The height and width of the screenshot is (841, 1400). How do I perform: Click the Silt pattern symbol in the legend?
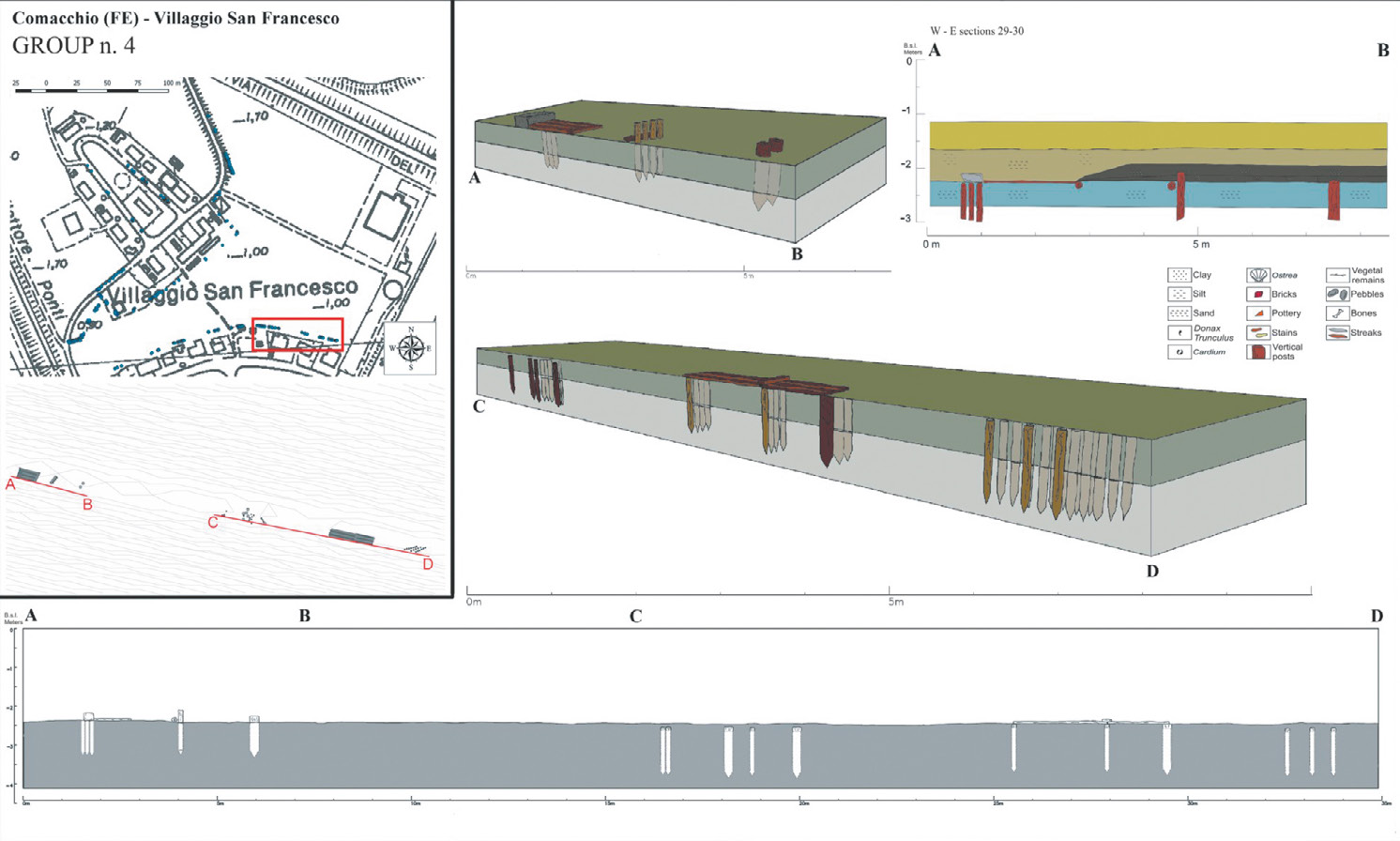(x=1179, y=294)
